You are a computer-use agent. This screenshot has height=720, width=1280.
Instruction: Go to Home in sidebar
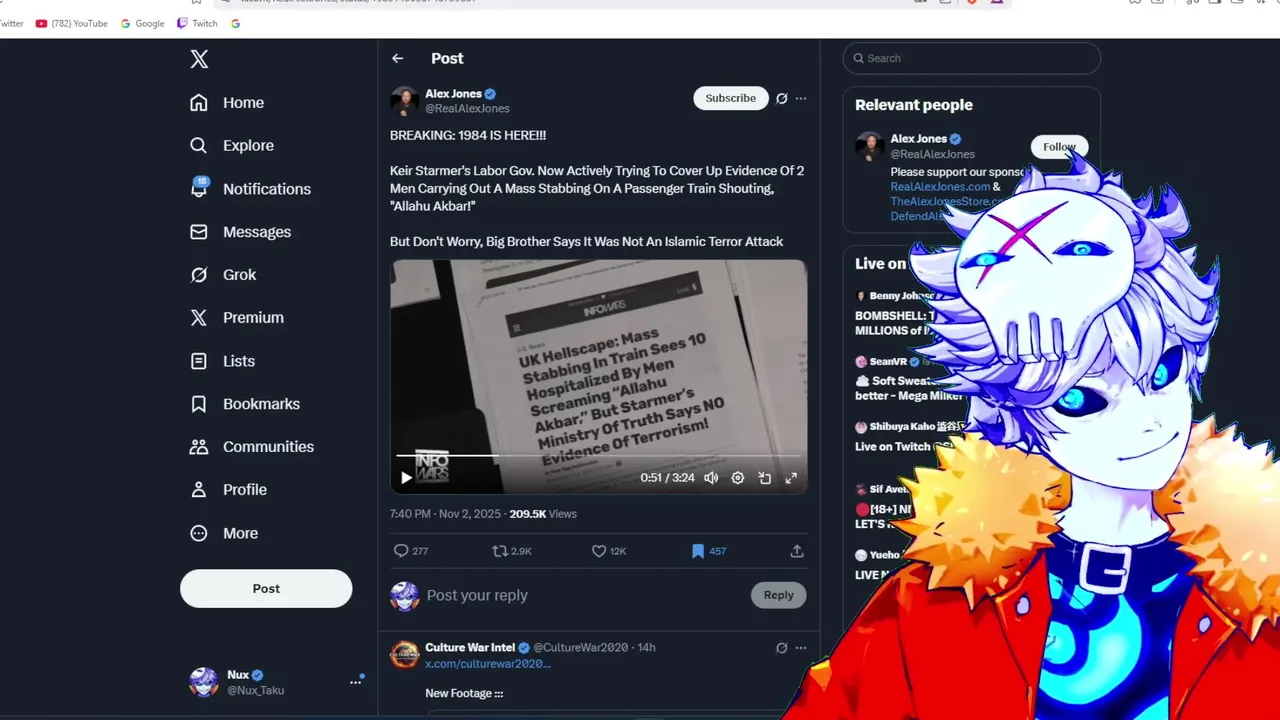click(227, 103)
